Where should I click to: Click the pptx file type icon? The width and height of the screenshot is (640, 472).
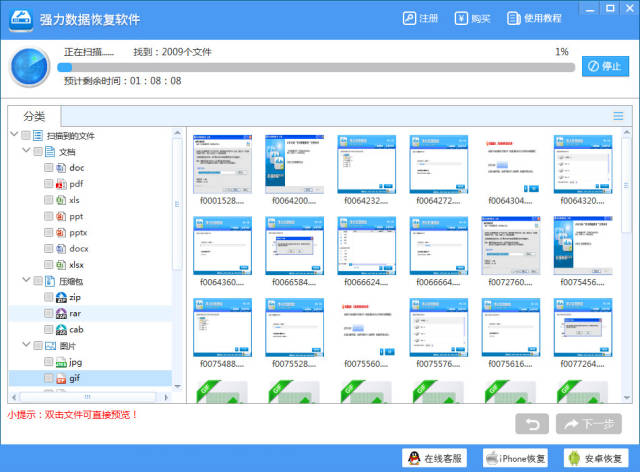coord(61,232)
